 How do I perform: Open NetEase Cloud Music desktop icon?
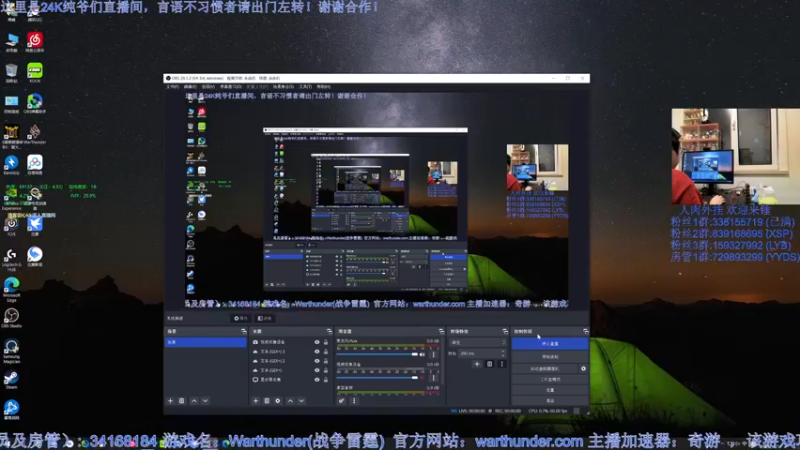click(35, 42)
